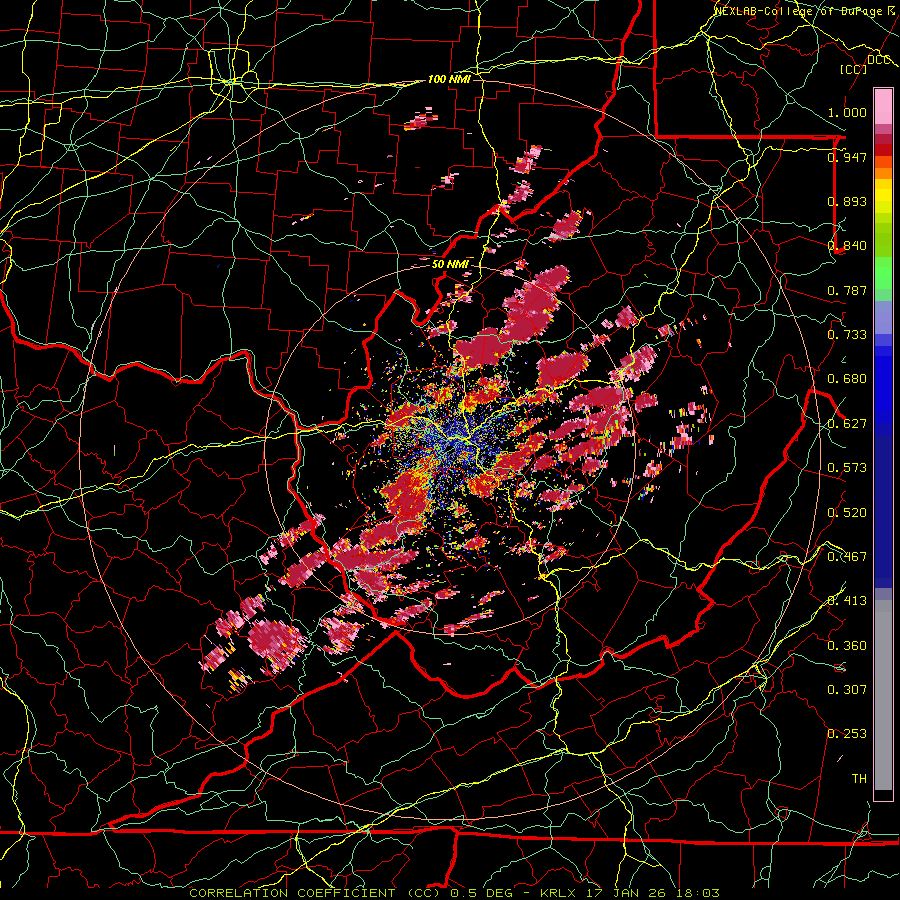
Task: Click the 0.573 scale value
Action: tap(847, 468)
